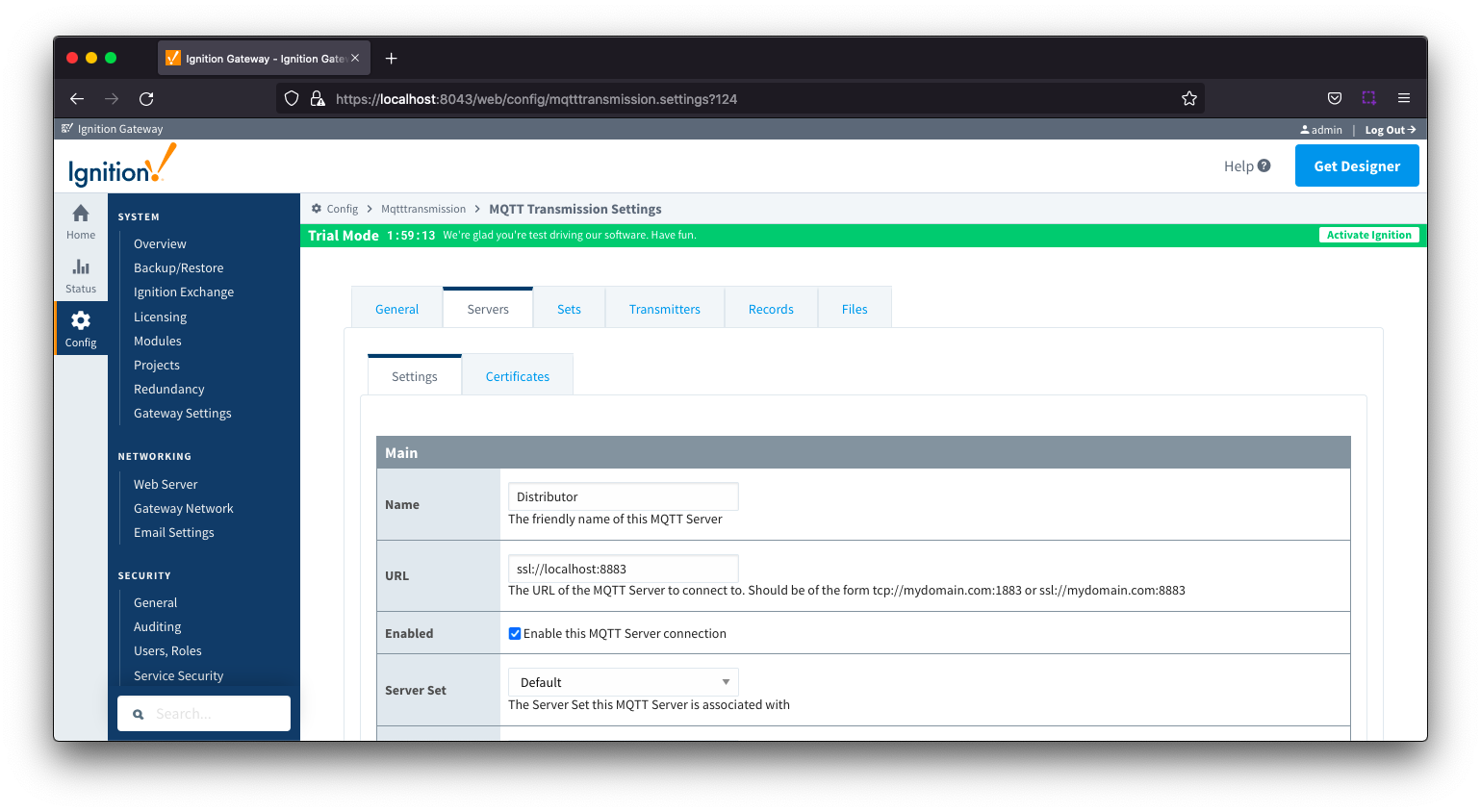This screenshot has width=1481, height=812.
Task: Open Service Security in sidebar
Action: [179, 675]
